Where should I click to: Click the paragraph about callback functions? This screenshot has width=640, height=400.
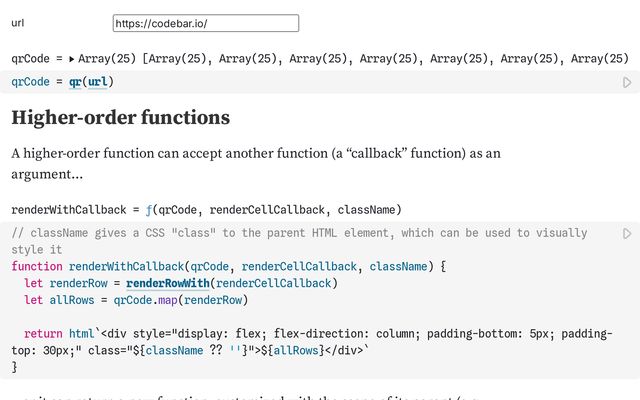[256, 164]
